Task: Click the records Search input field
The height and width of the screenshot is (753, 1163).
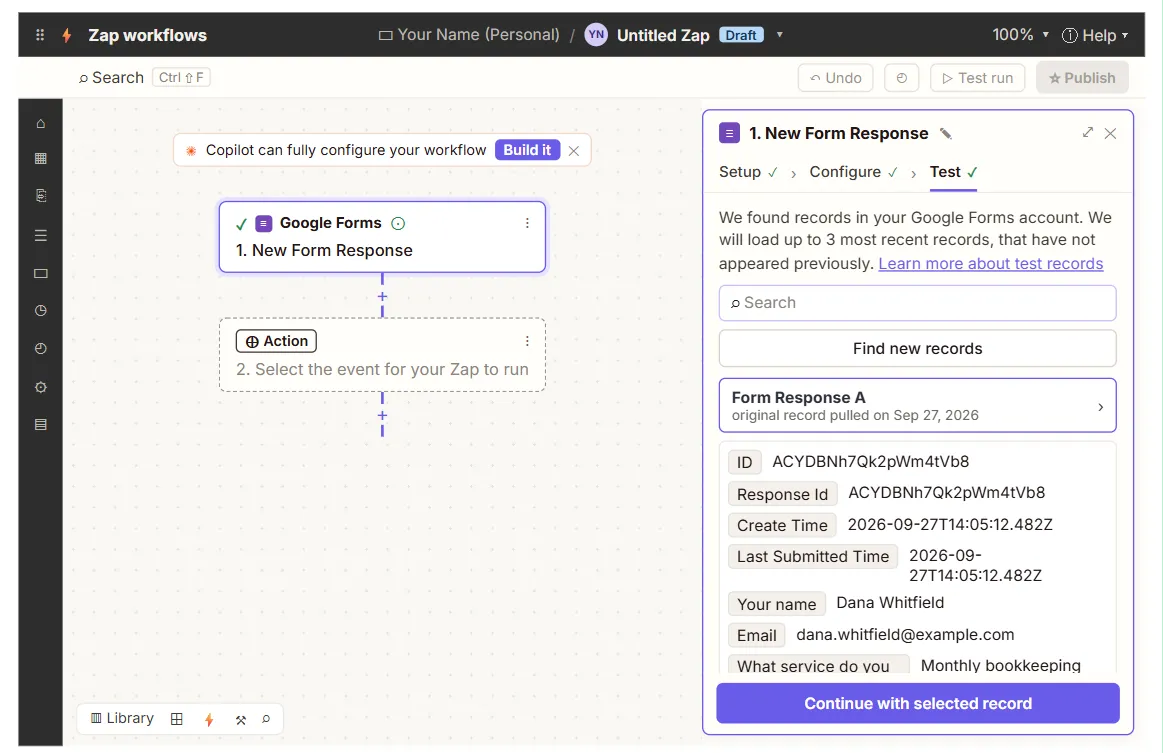Action: (x=917, y=303)
